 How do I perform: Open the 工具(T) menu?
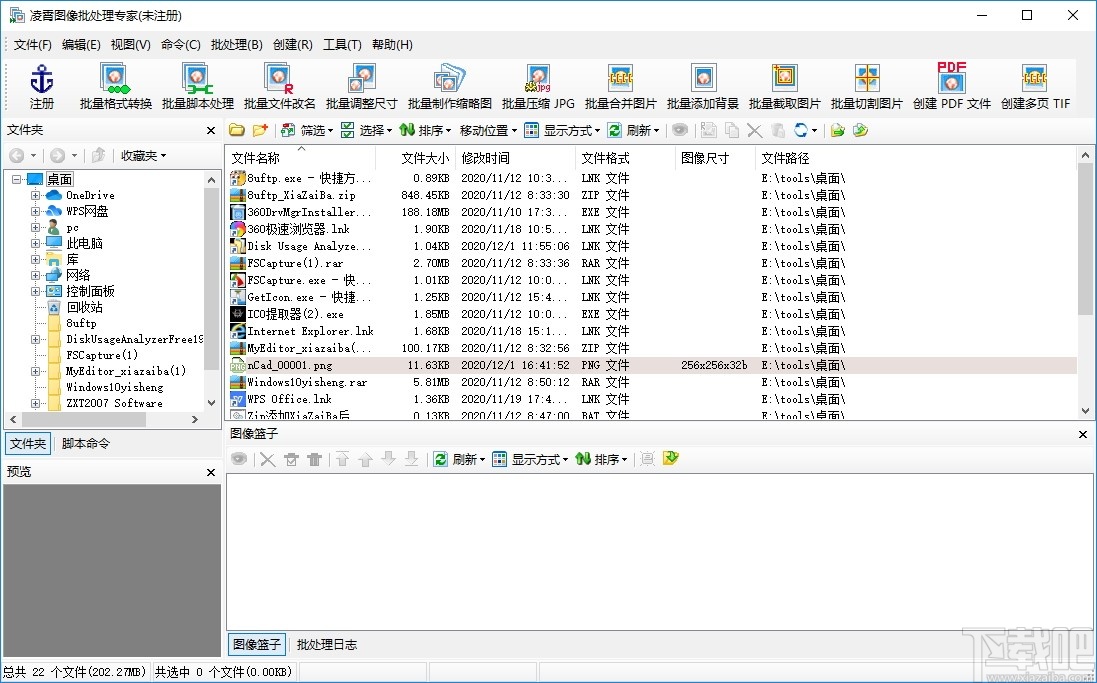(x=342, y=45)
